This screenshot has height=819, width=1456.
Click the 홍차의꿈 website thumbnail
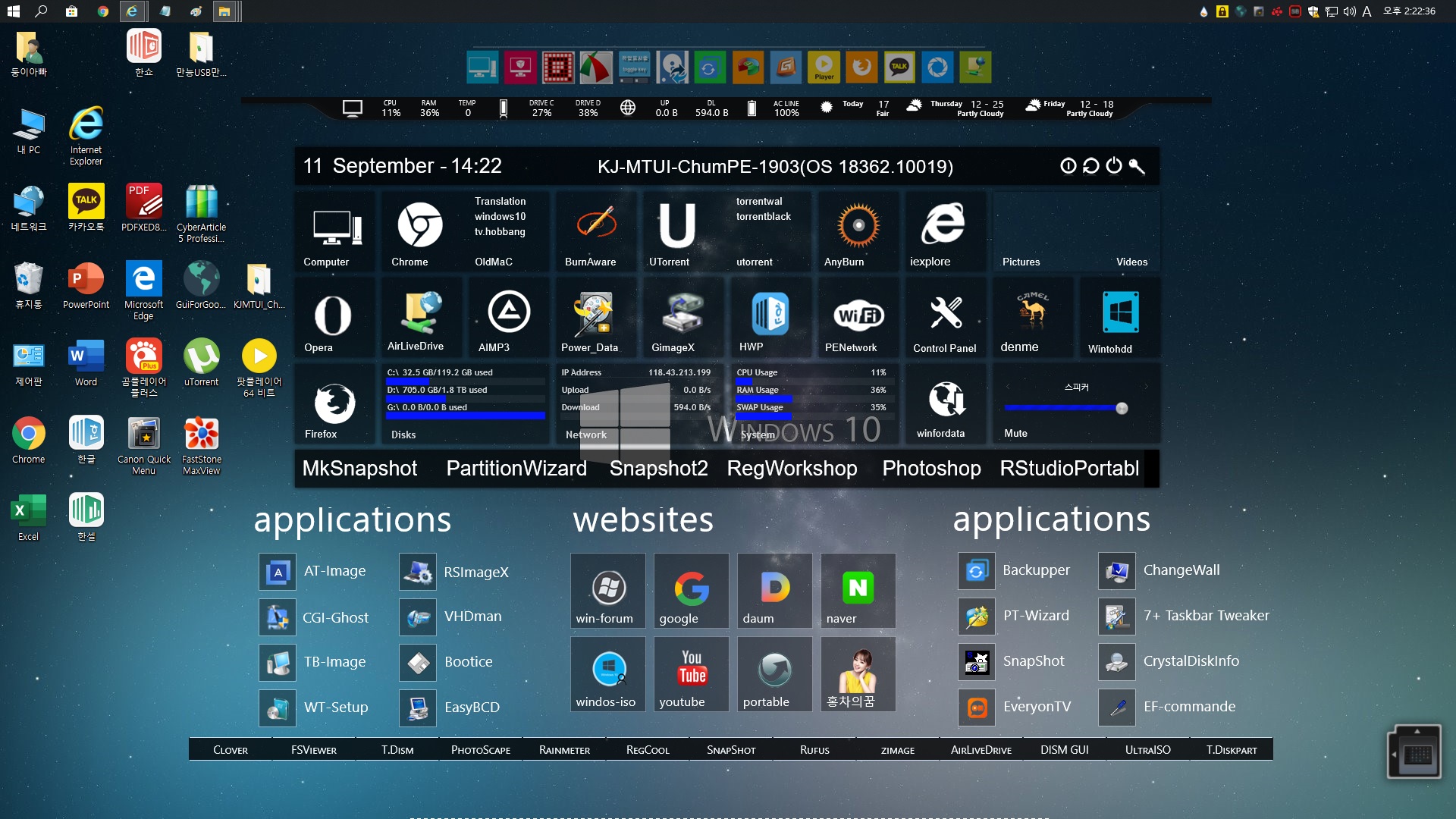coord(858,674)
